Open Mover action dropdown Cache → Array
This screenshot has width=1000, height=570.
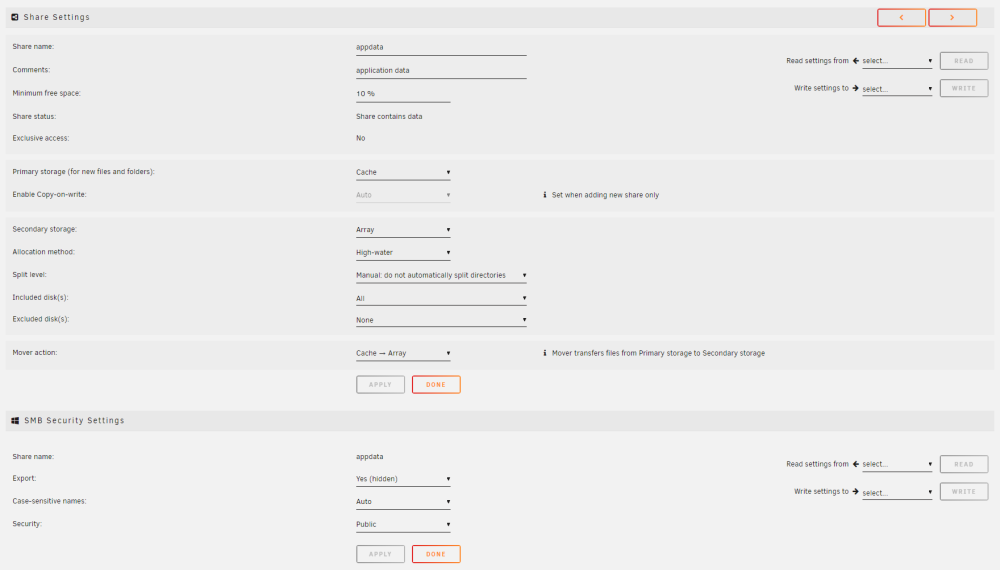point(403,353)
